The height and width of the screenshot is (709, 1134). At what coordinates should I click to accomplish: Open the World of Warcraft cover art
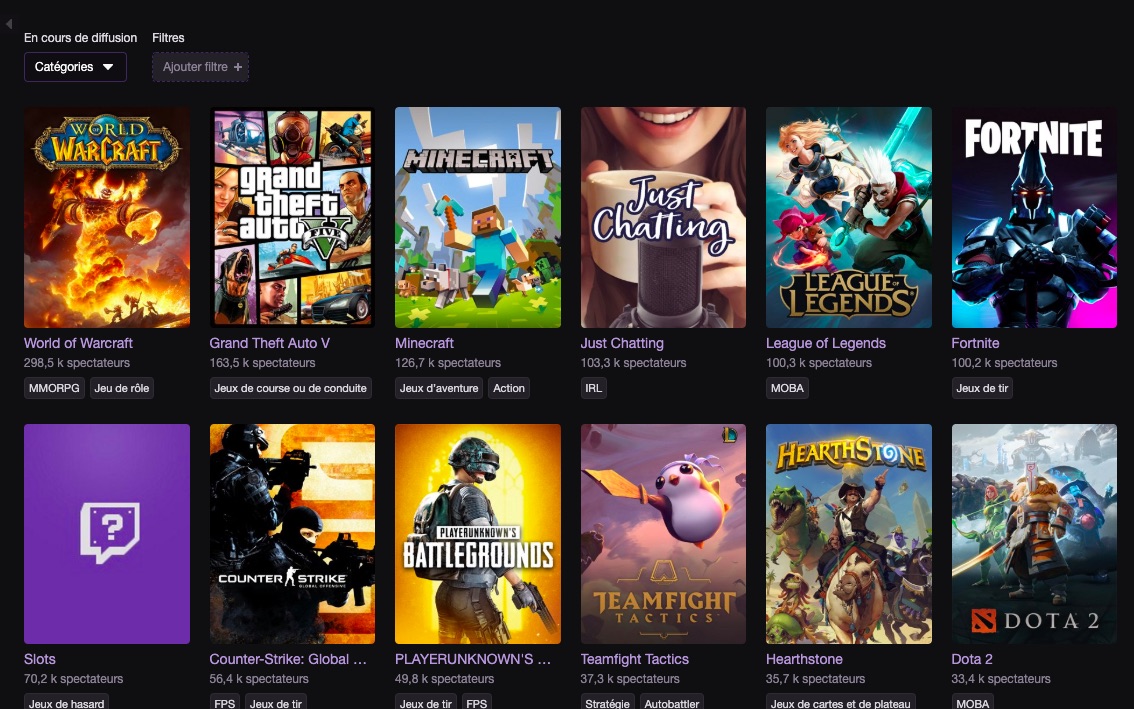pyautogui.click(x=107, y=217)
